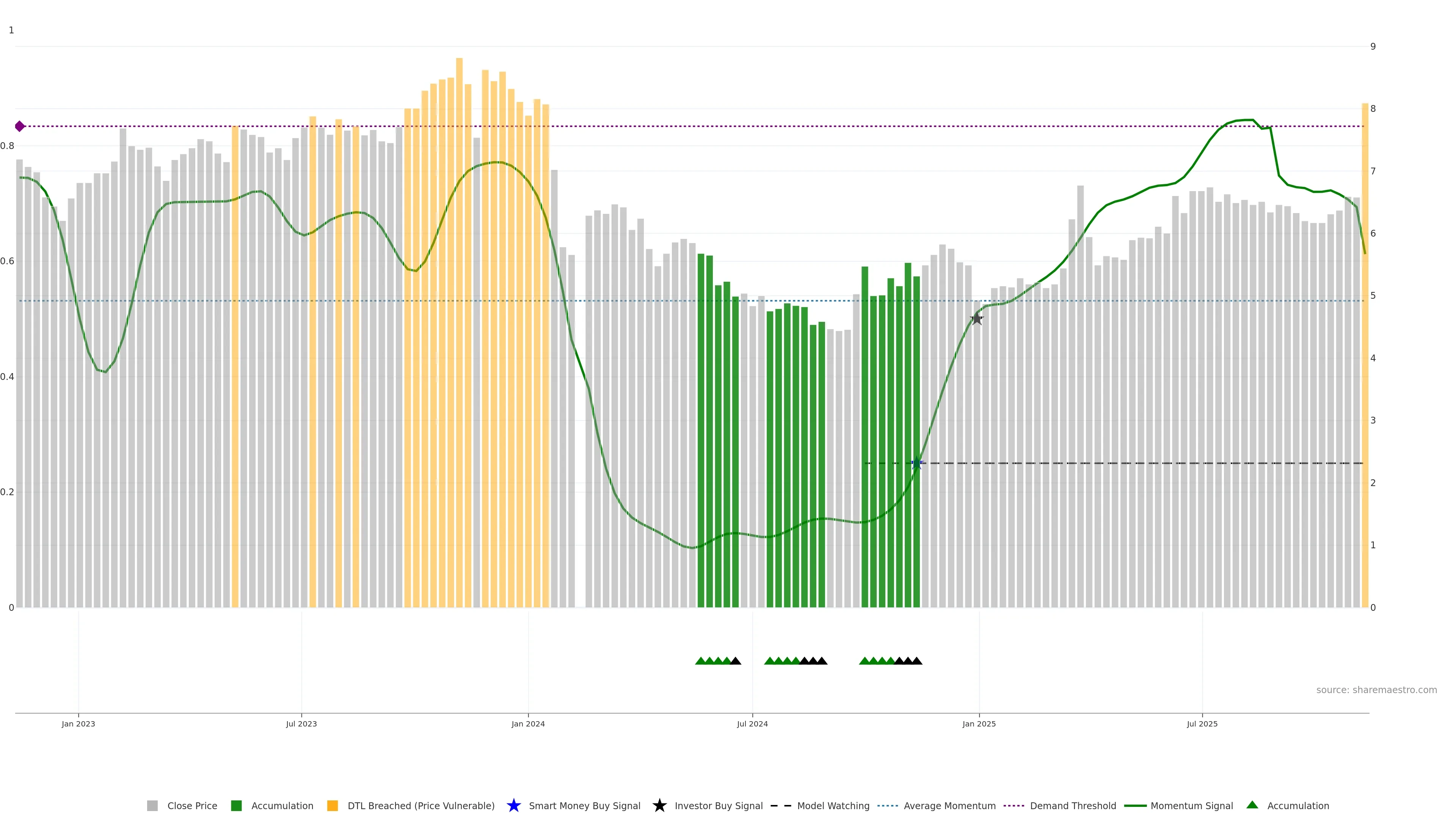
Task: Click the Jan 2024 x-axis label
Action: pos(528,723)
